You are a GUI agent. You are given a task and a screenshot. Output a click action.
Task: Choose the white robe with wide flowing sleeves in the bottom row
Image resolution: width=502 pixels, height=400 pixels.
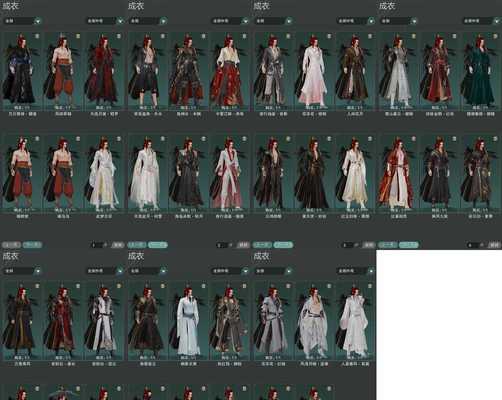click(x=355, y=321)
